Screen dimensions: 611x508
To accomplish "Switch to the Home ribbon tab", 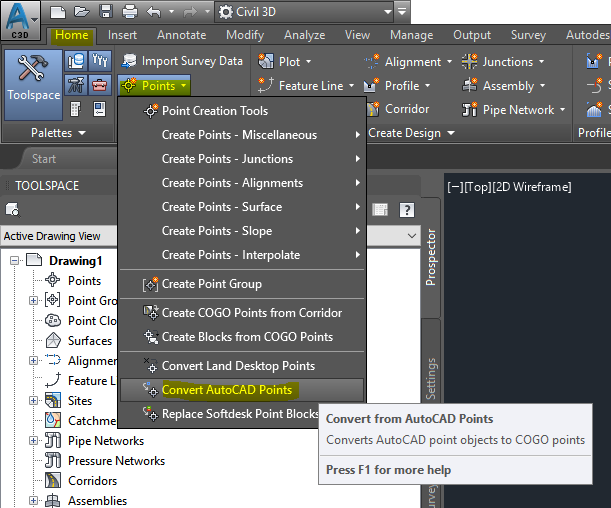I will click(72, 35).
